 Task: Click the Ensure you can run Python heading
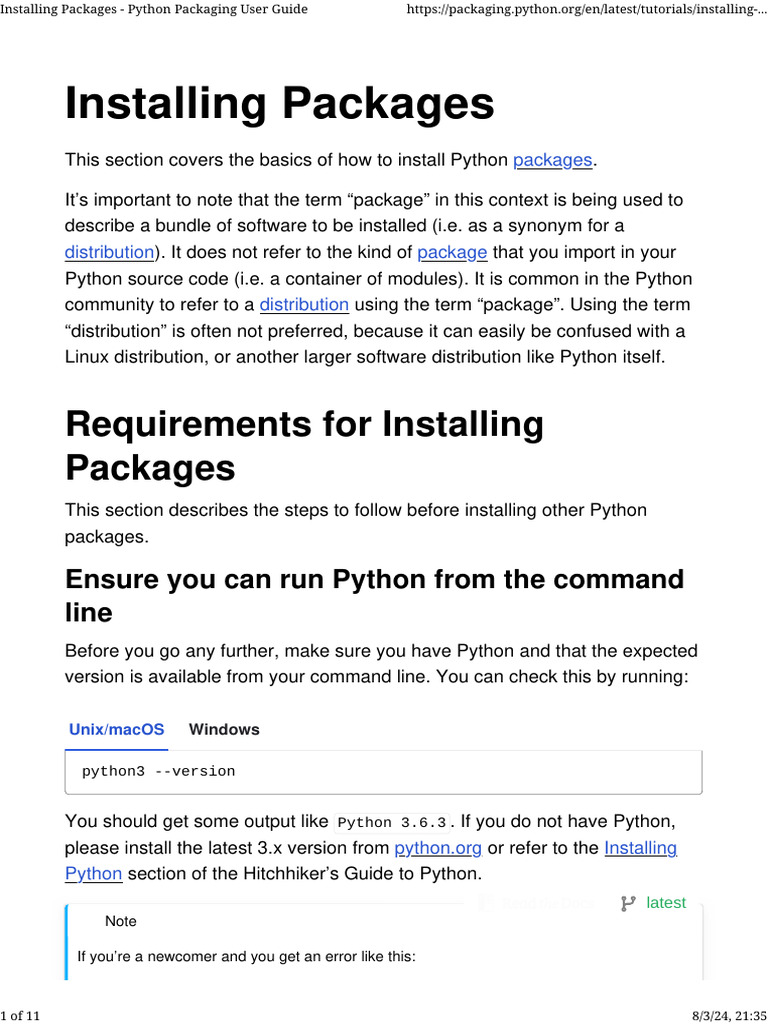(374, 595)
